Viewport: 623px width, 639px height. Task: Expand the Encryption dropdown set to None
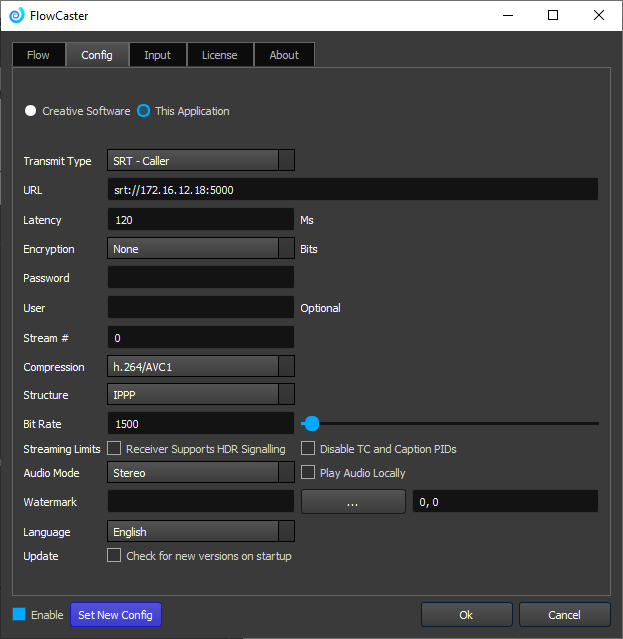pyautogui.click(x=201, y=249)
